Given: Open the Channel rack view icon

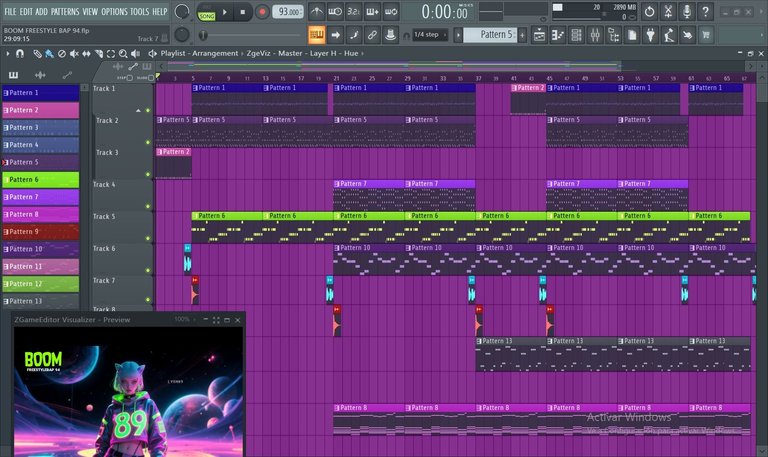Looking at the screenshot, I should [576, 35].
